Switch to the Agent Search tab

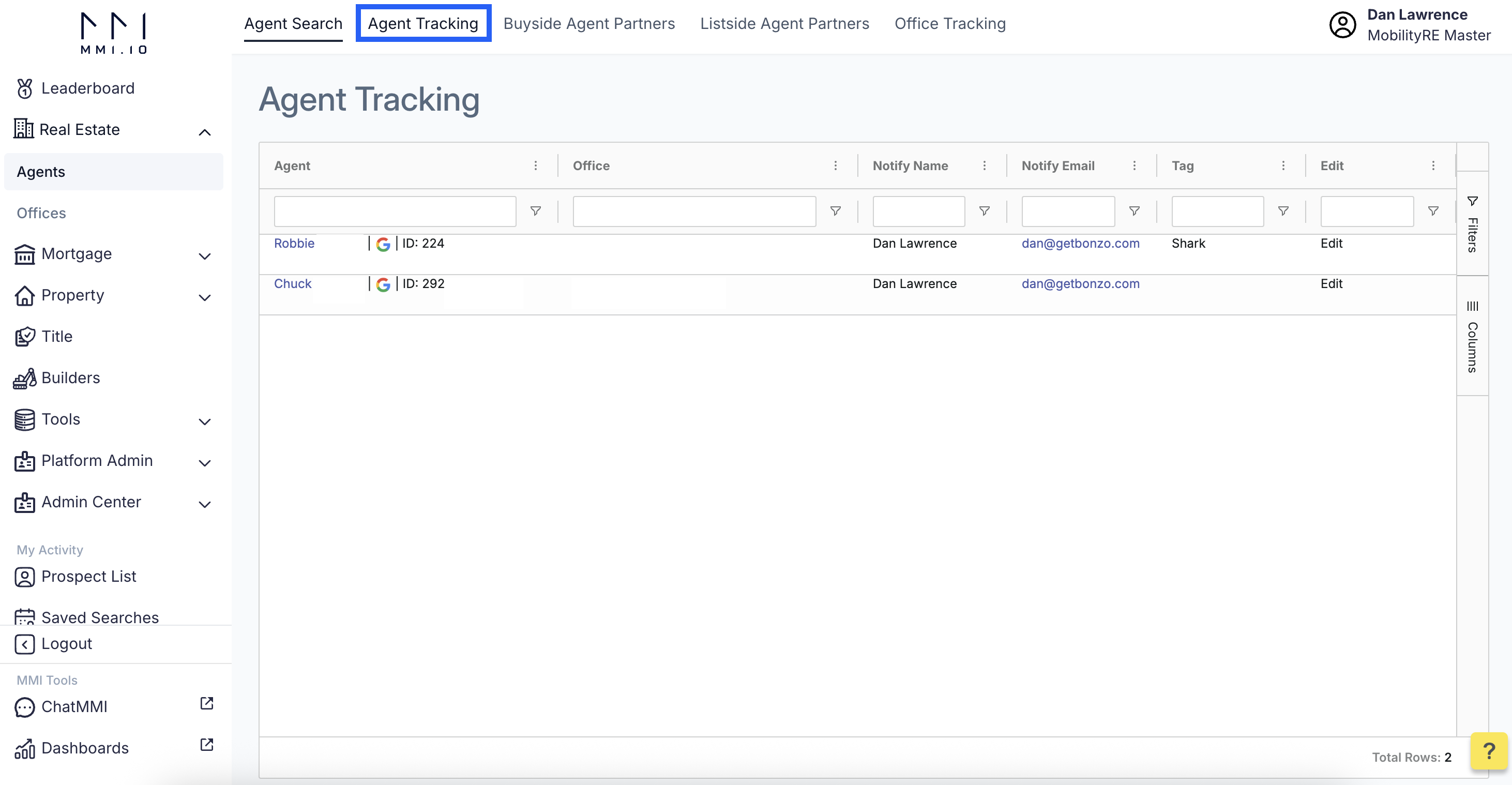293,23
